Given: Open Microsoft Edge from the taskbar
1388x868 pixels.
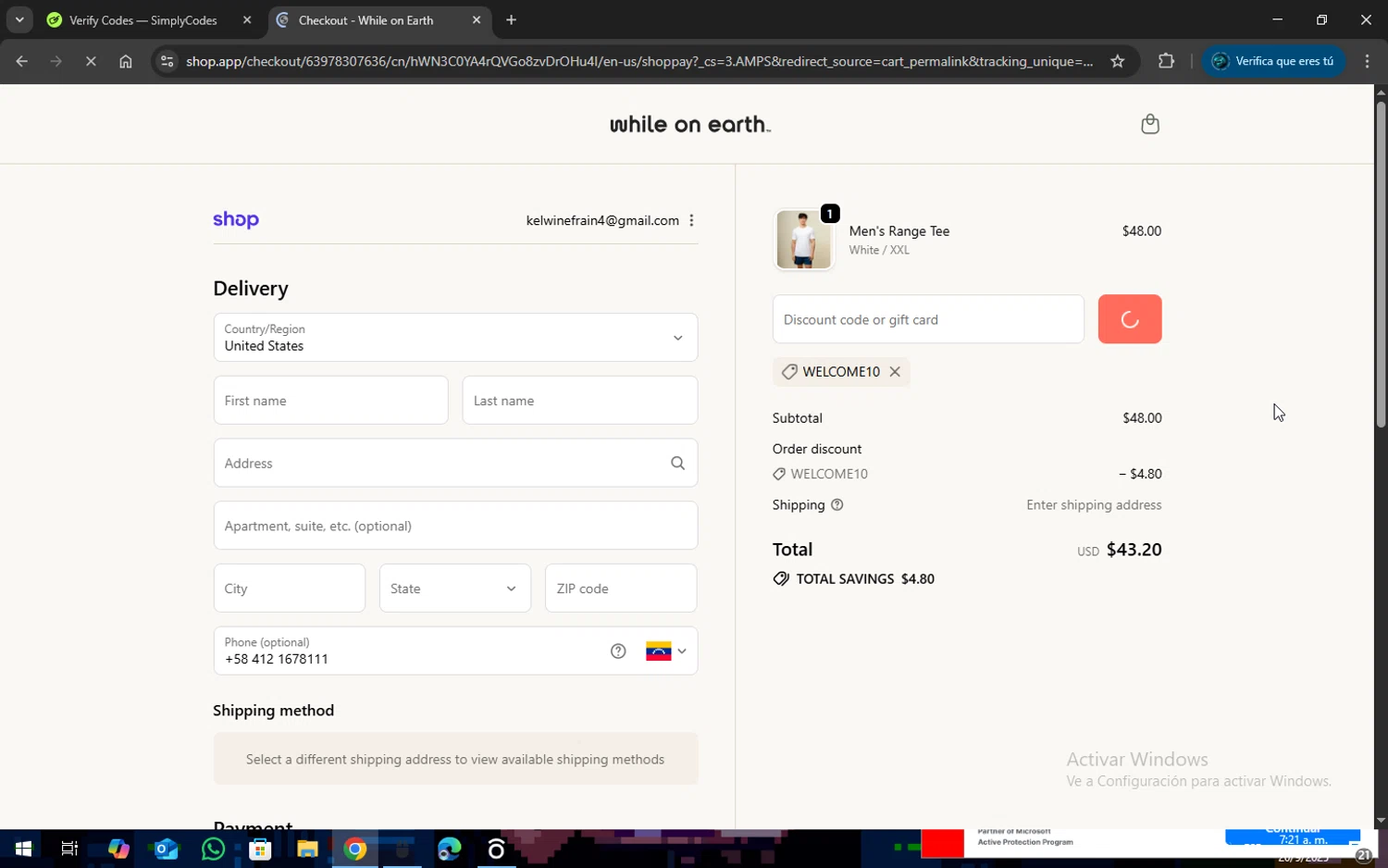Looking at the screenshot, I should point(450,849).
